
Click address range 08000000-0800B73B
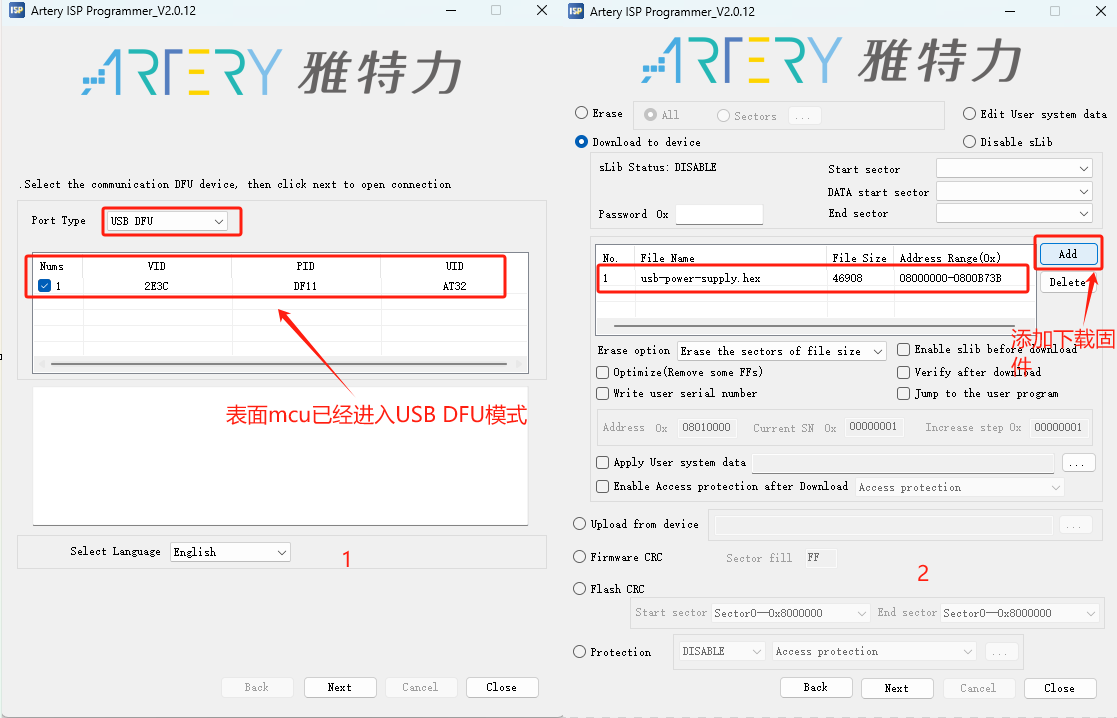click(x=950, y=278)
